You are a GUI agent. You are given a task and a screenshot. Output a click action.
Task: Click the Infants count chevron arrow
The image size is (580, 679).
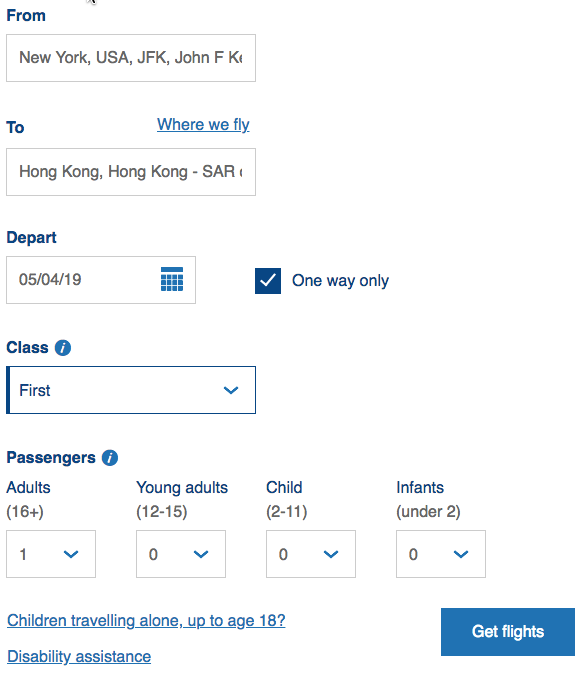[x=461, y=554]
